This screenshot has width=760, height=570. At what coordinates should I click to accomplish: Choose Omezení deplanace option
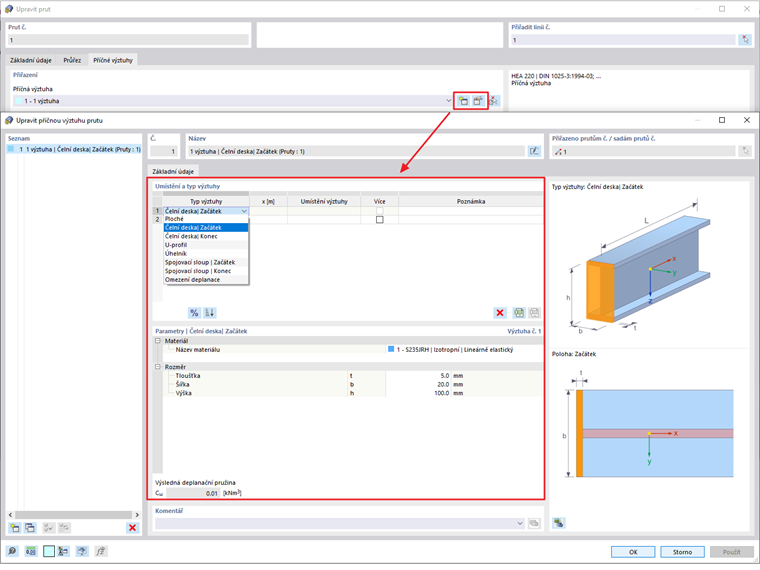tap(206, 280)
